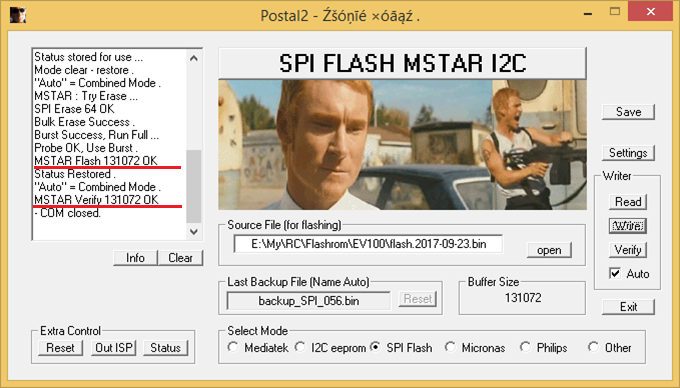Click the log scroll down arrow
The width and height of the screenshot is (680, 388).
pyautogui.click(x=194, y=231)
